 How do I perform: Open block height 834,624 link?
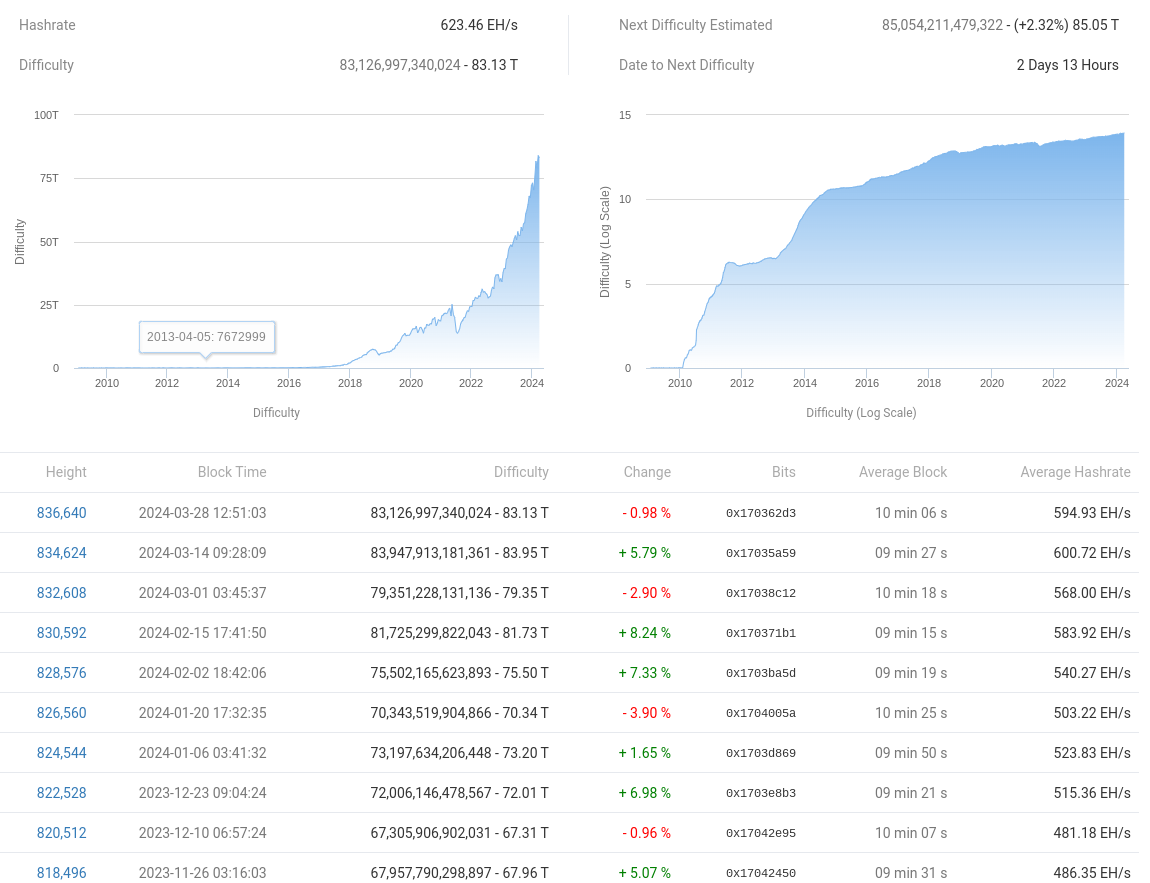(x=62, y=553)
